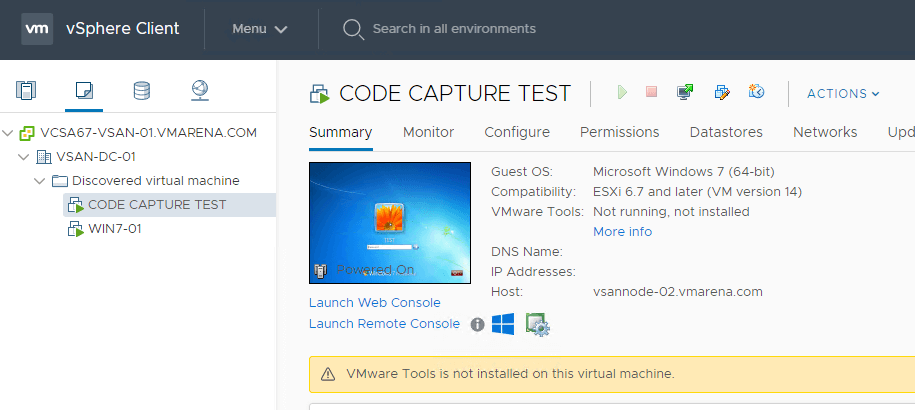This screenshot has height=410, width=915.
Task: Click the green Power On icon
Action: pos(622,92)
